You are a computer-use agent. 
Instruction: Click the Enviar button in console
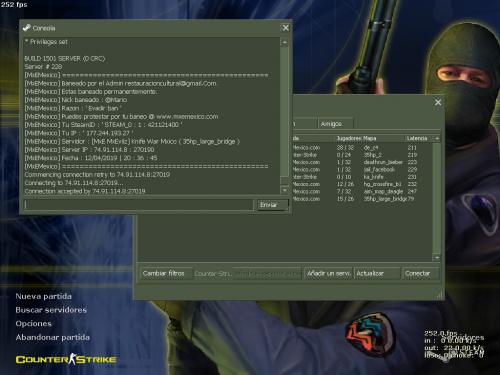click(x=272, y=205)
